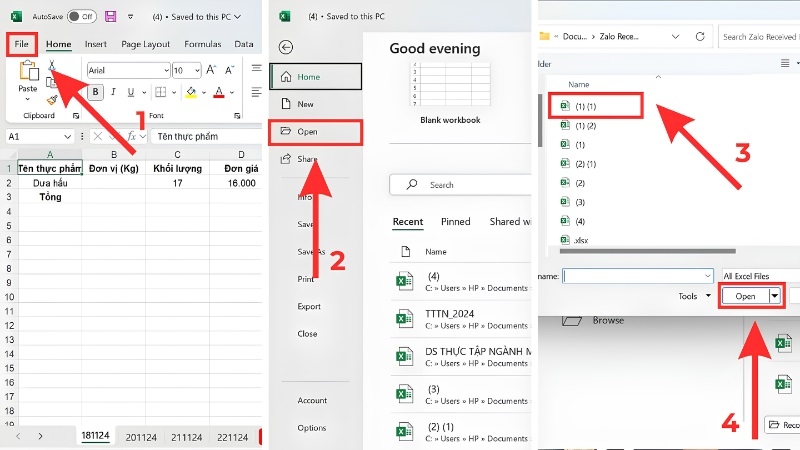Switch to the Pinned tab
800x450 pixels.
tap(455, 221)
